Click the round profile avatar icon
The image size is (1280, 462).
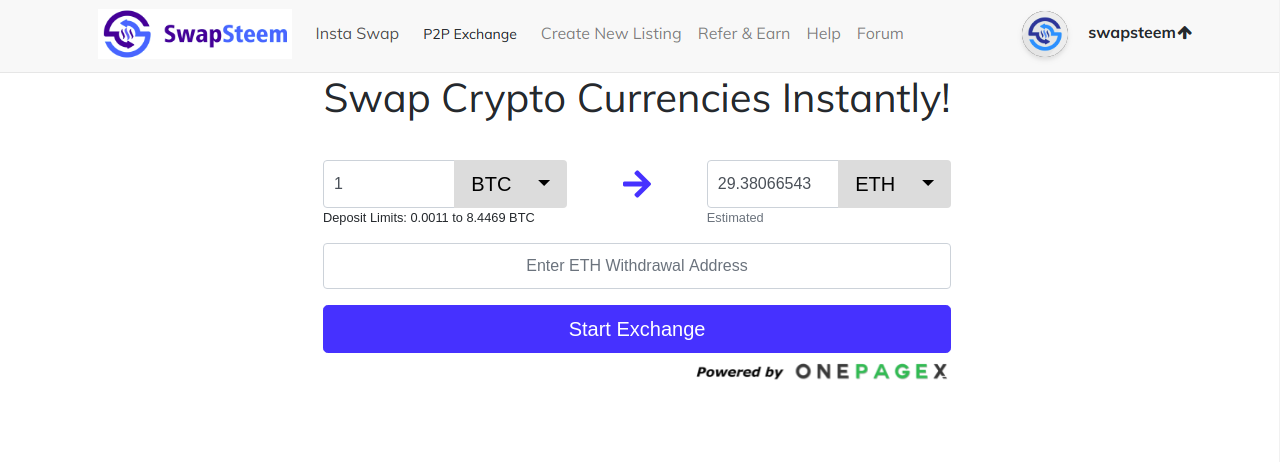point(1045,34)
